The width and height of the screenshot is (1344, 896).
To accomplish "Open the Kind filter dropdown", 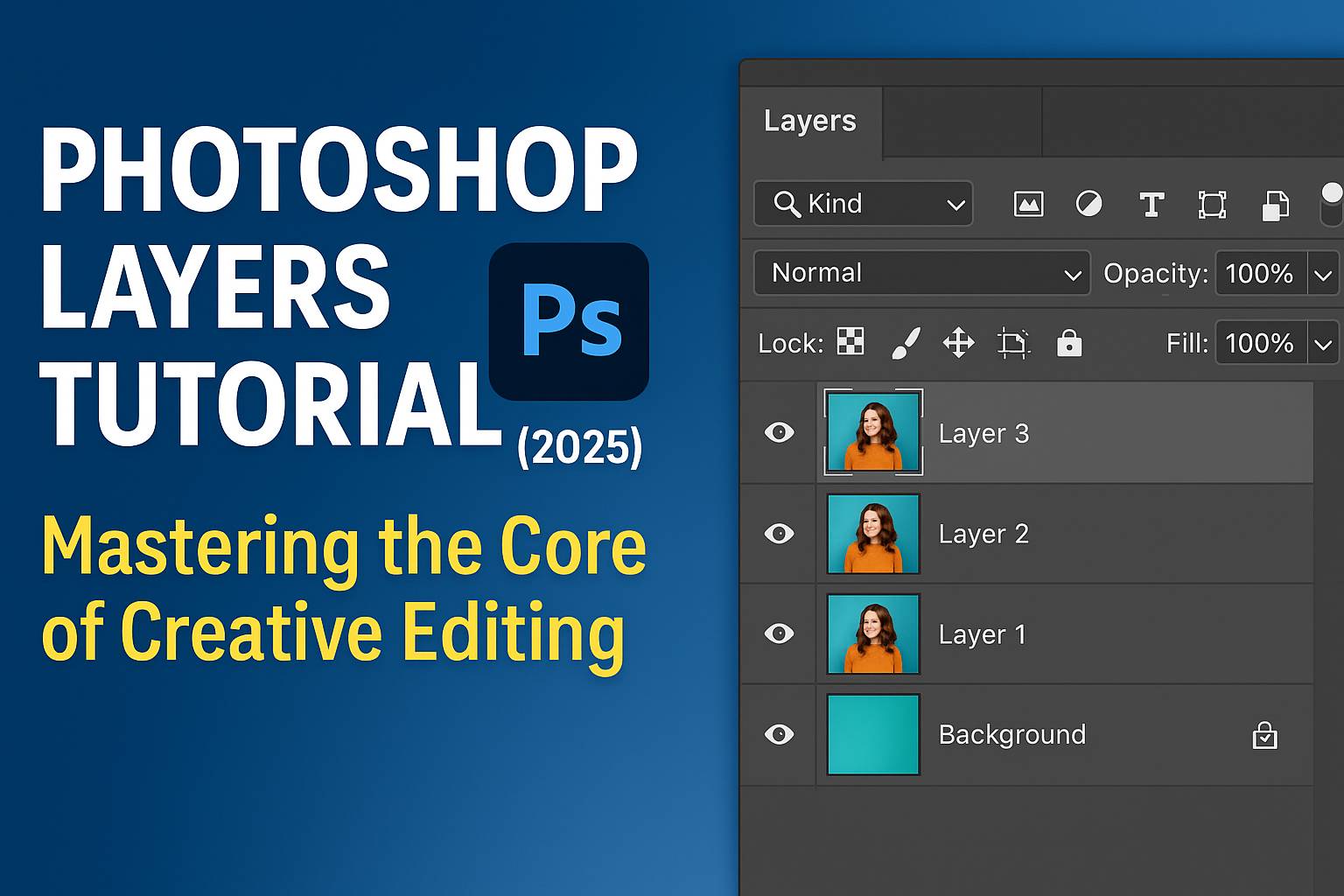I will point(863,204).
